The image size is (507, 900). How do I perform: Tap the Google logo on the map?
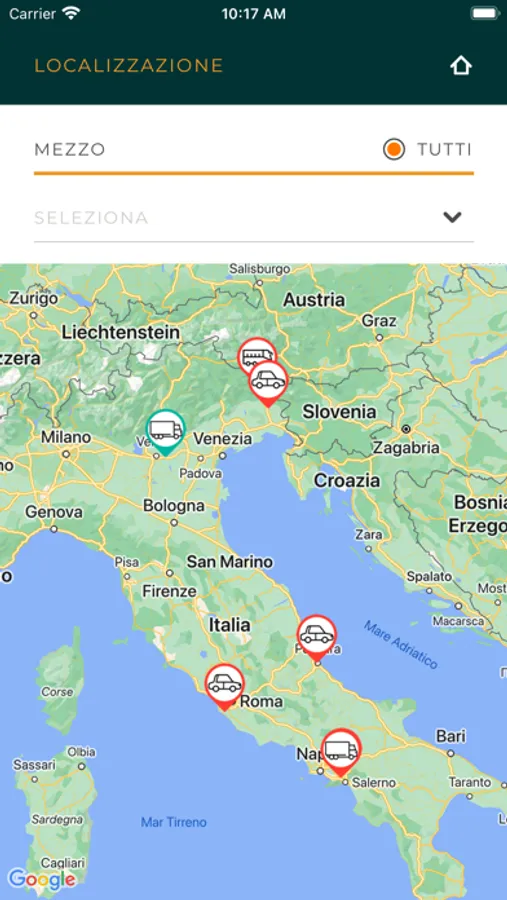point(41,879)
